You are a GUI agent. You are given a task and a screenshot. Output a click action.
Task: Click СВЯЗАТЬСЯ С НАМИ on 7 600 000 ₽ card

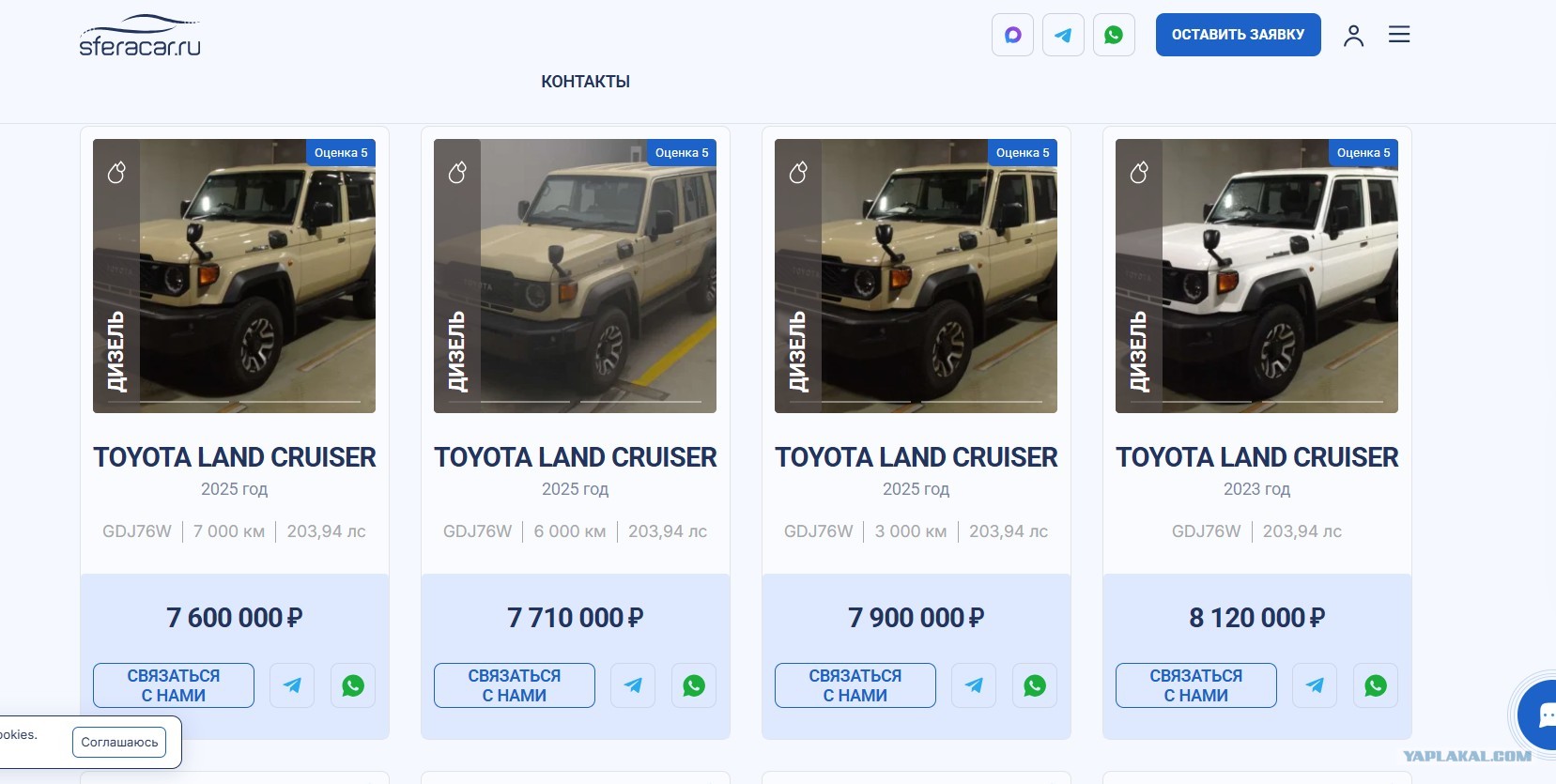(x=174, y=685)
